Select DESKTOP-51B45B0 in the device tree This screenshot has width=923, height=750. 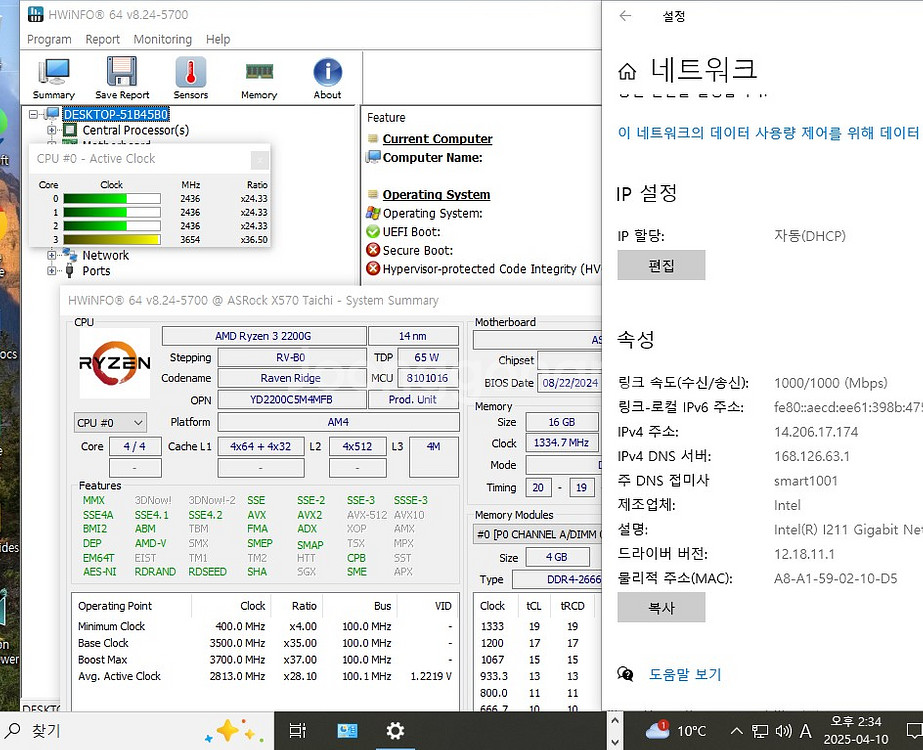[116, 114]
